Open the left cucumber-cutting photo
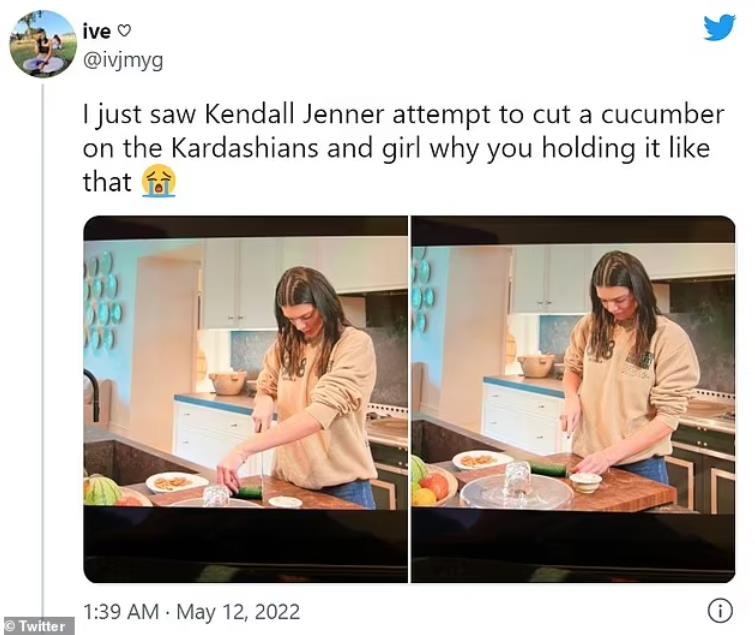 [x=245, y=399]
